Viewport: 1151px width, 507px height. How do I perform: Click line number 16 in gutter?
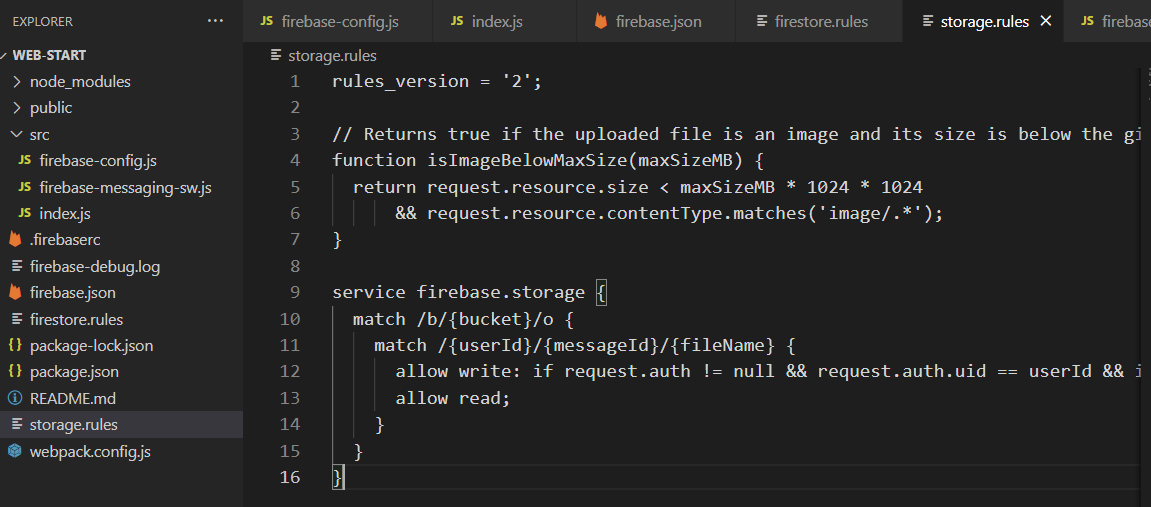point(290,478)
